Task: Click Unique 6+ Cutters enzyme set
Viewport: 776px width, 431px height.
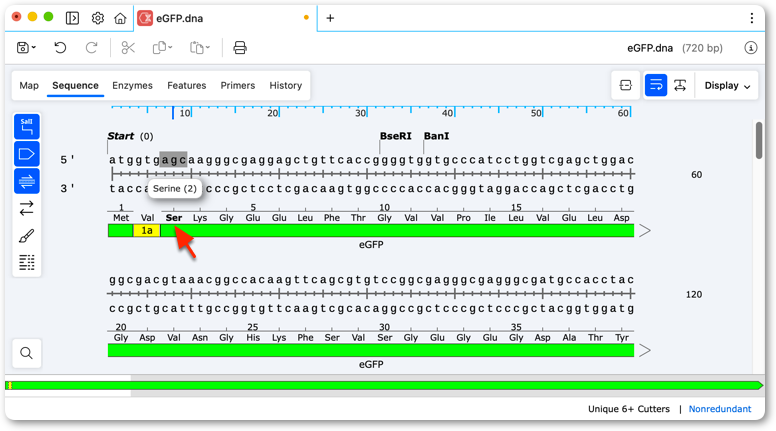Action: [629, 409]
